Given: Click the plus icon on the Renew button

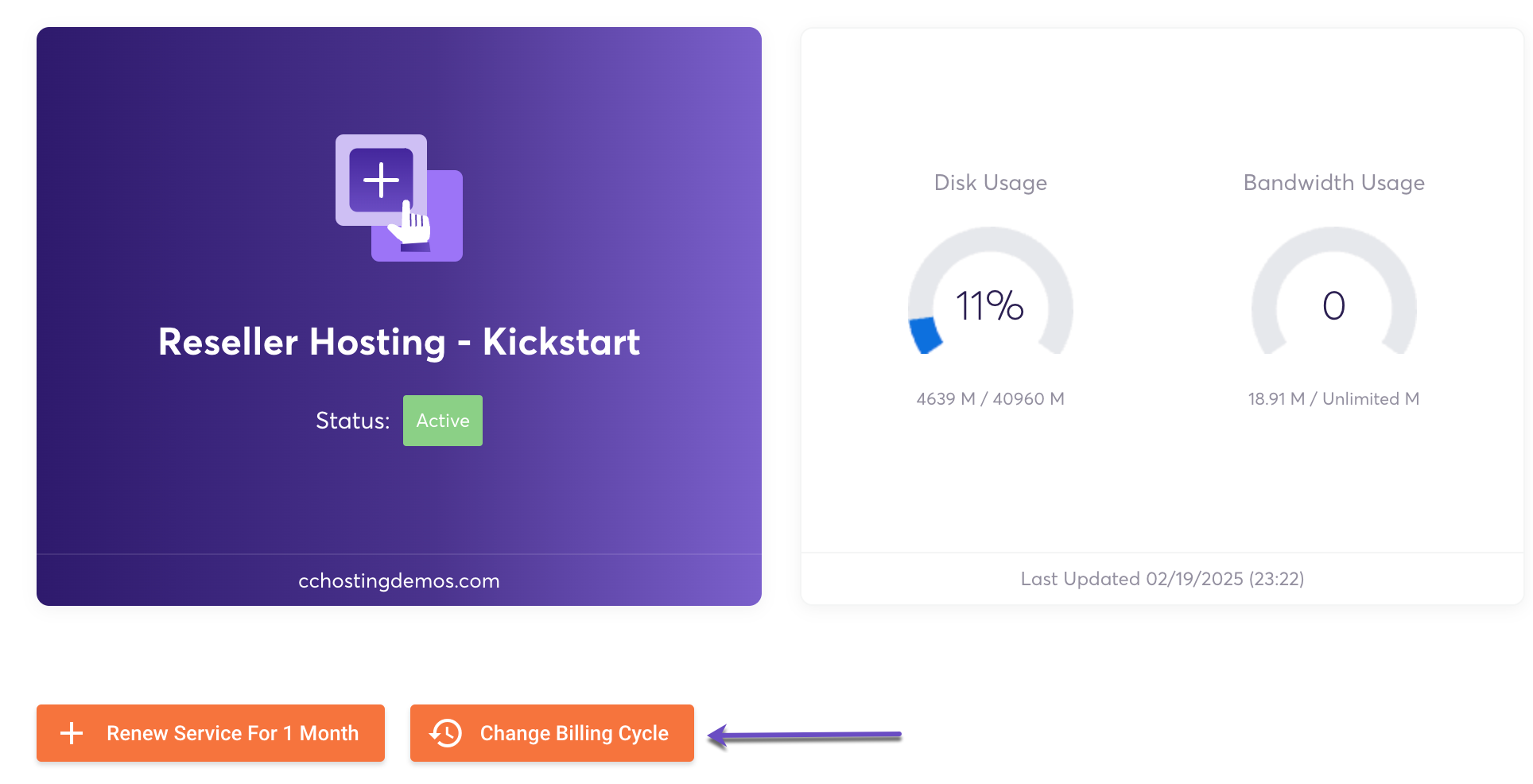Looking at the screenshot, I should click(72, 733).
